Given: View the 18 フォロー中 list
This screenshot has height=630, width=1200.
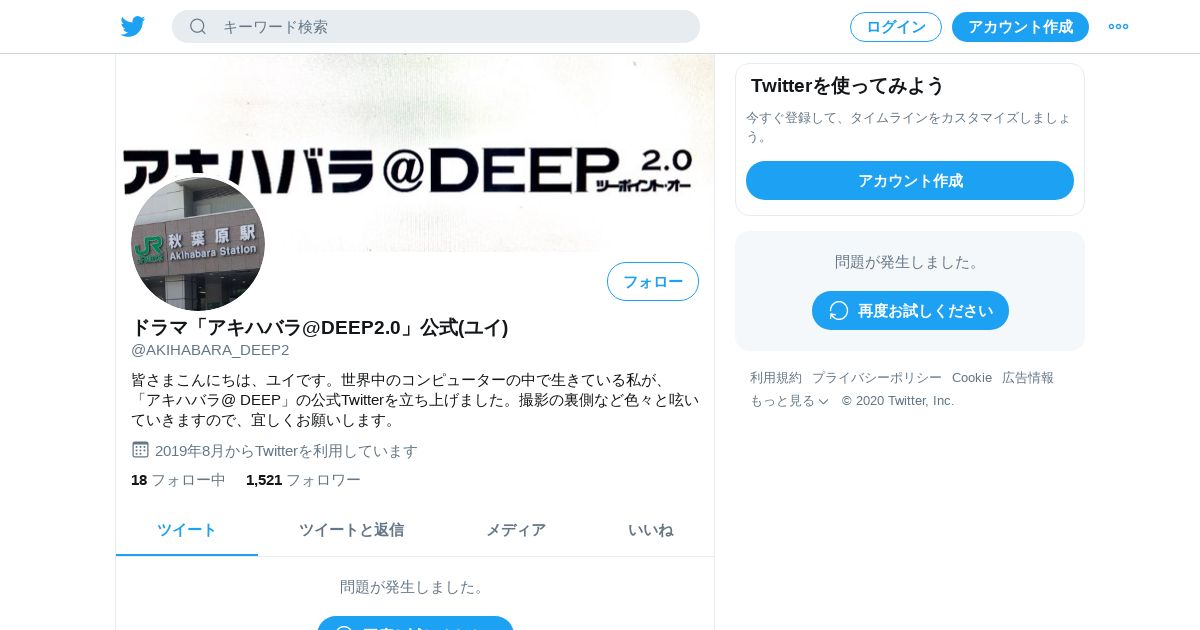Looking at the screenshot, I should click(178, 480).
